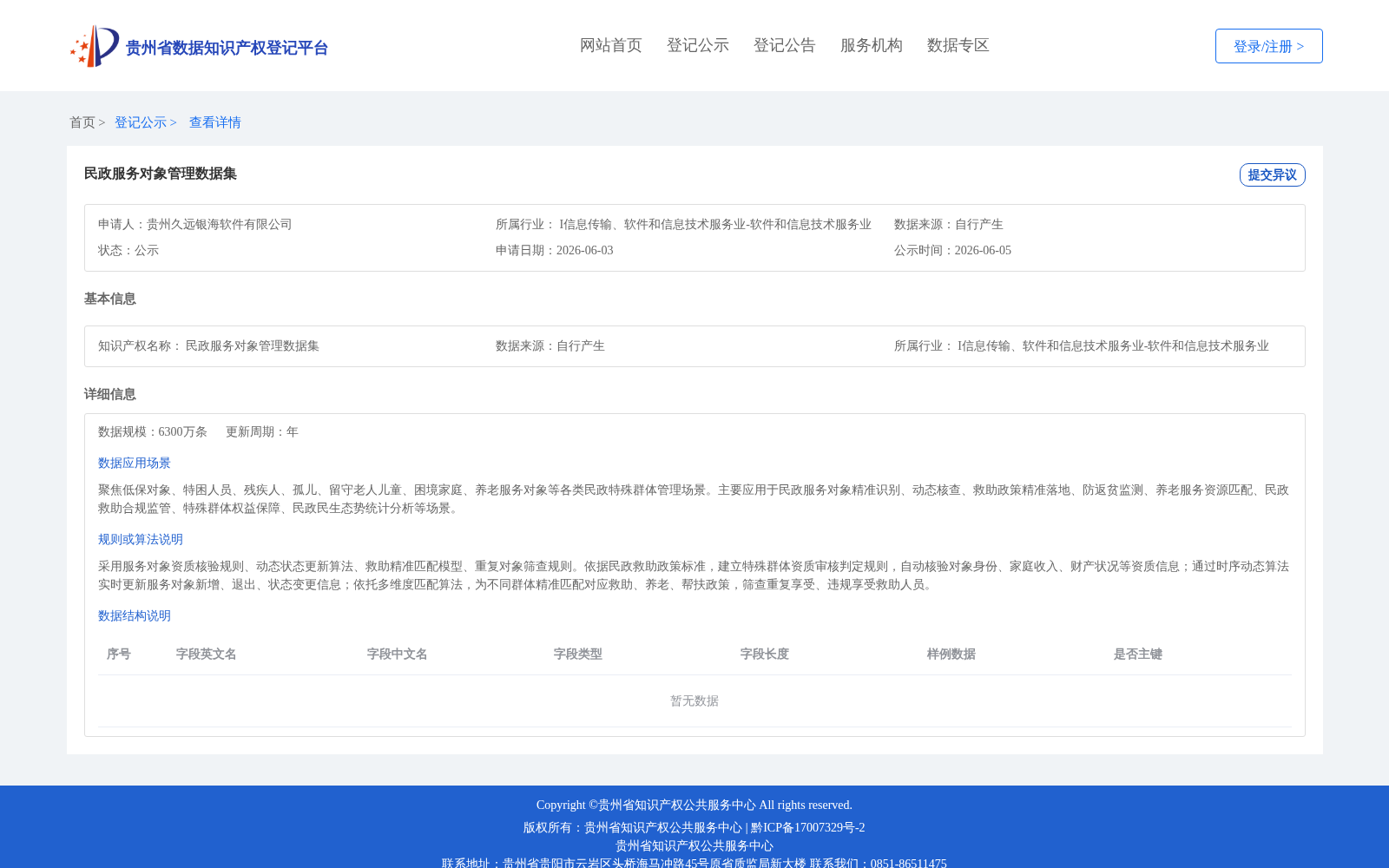Click the 申请日期：2026-06-03 text
The width and height of the screenshot is (1389, 868).
[x=555, y=250]
